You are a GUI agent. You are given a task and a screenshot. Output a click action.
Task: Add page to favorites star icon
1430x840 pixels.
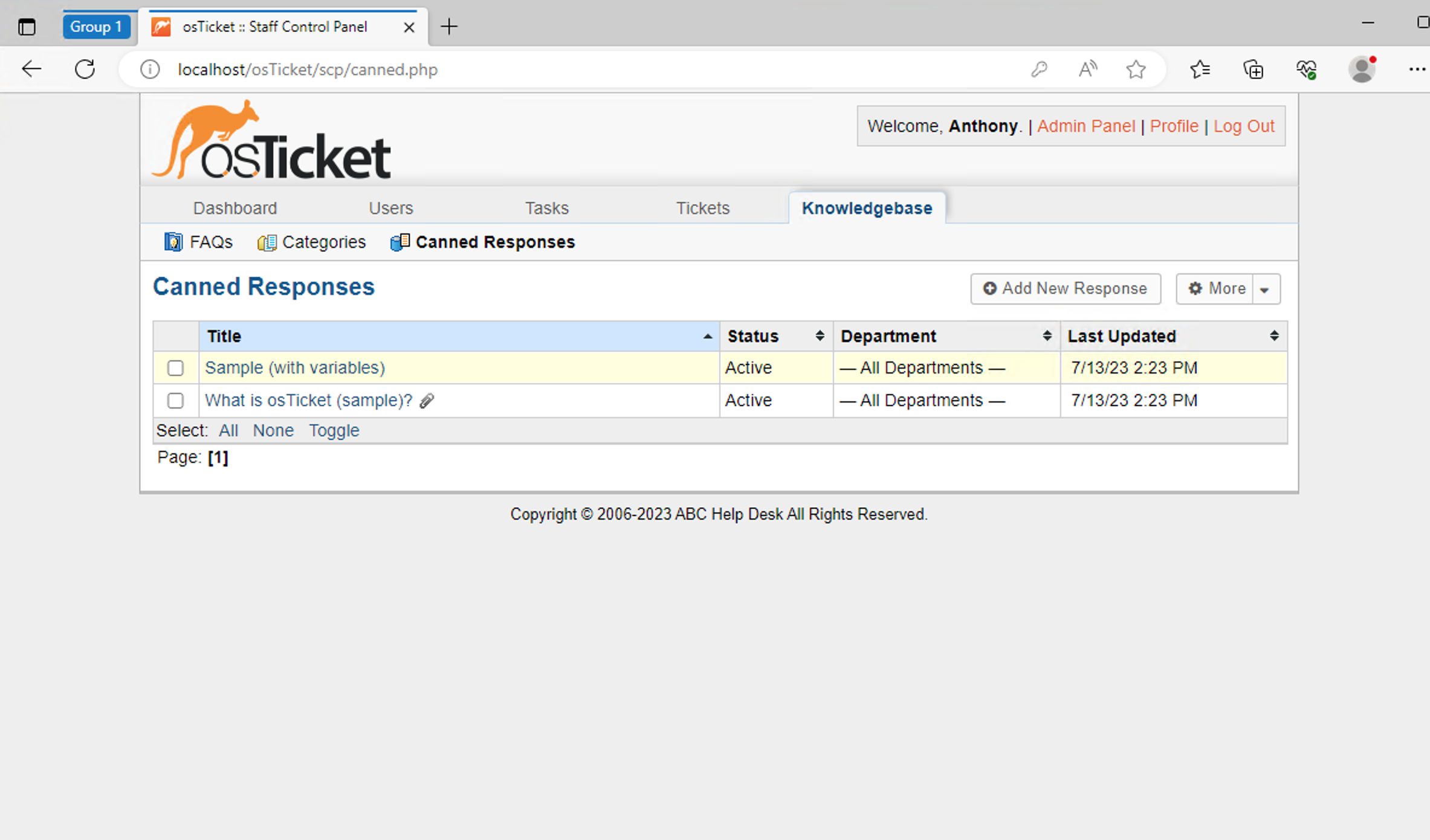[1136, 69]
